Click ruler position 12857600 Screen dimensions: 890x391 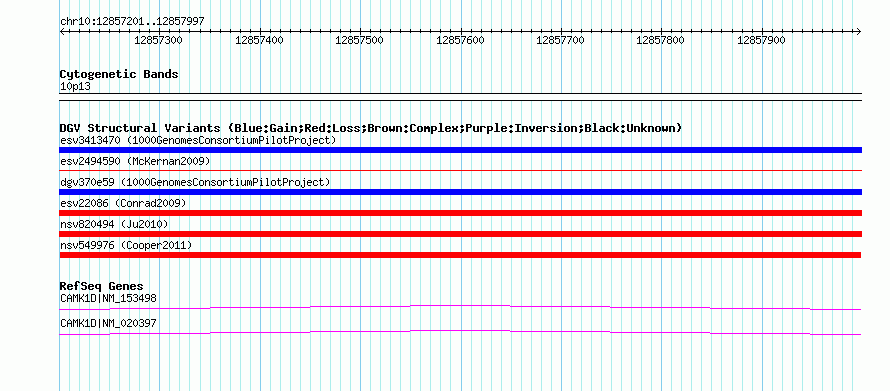click(x=460, y=40)
